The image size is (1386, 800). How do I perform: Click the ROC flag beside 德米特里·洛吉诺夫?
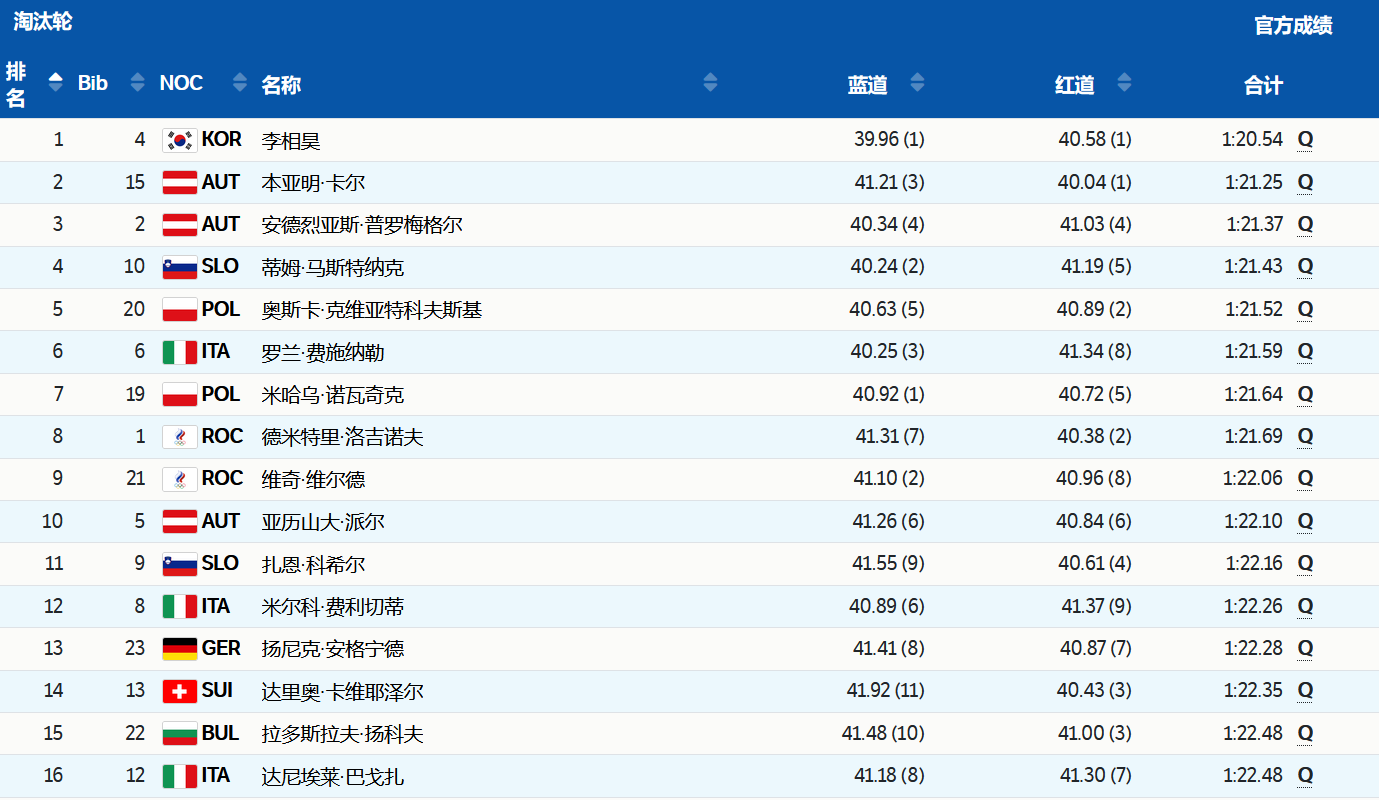pyautogui.click(x=180, y=437)
